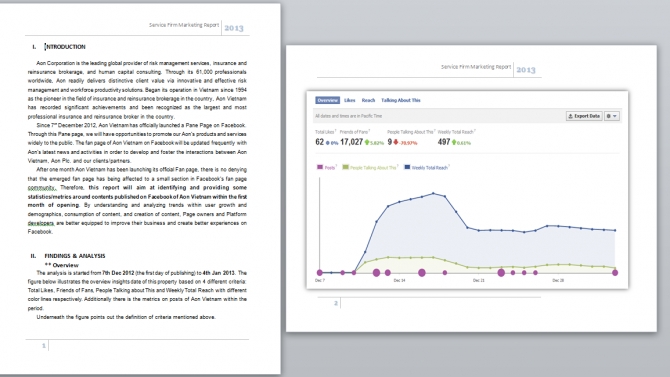Switch to the Likes tab

point(350,100)
